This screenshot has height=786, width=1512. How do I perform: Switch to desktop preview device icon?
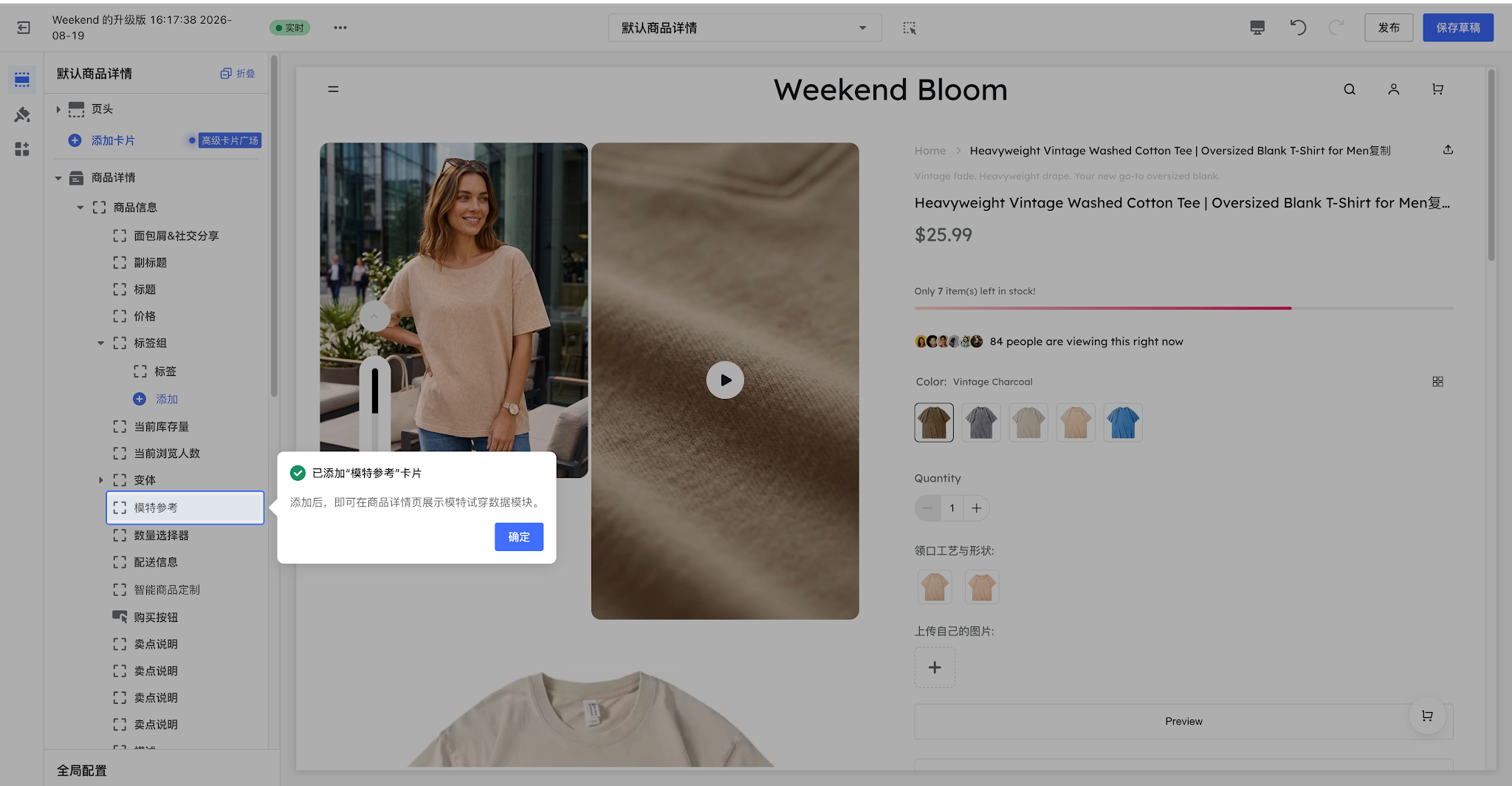tap(1257, 27)
